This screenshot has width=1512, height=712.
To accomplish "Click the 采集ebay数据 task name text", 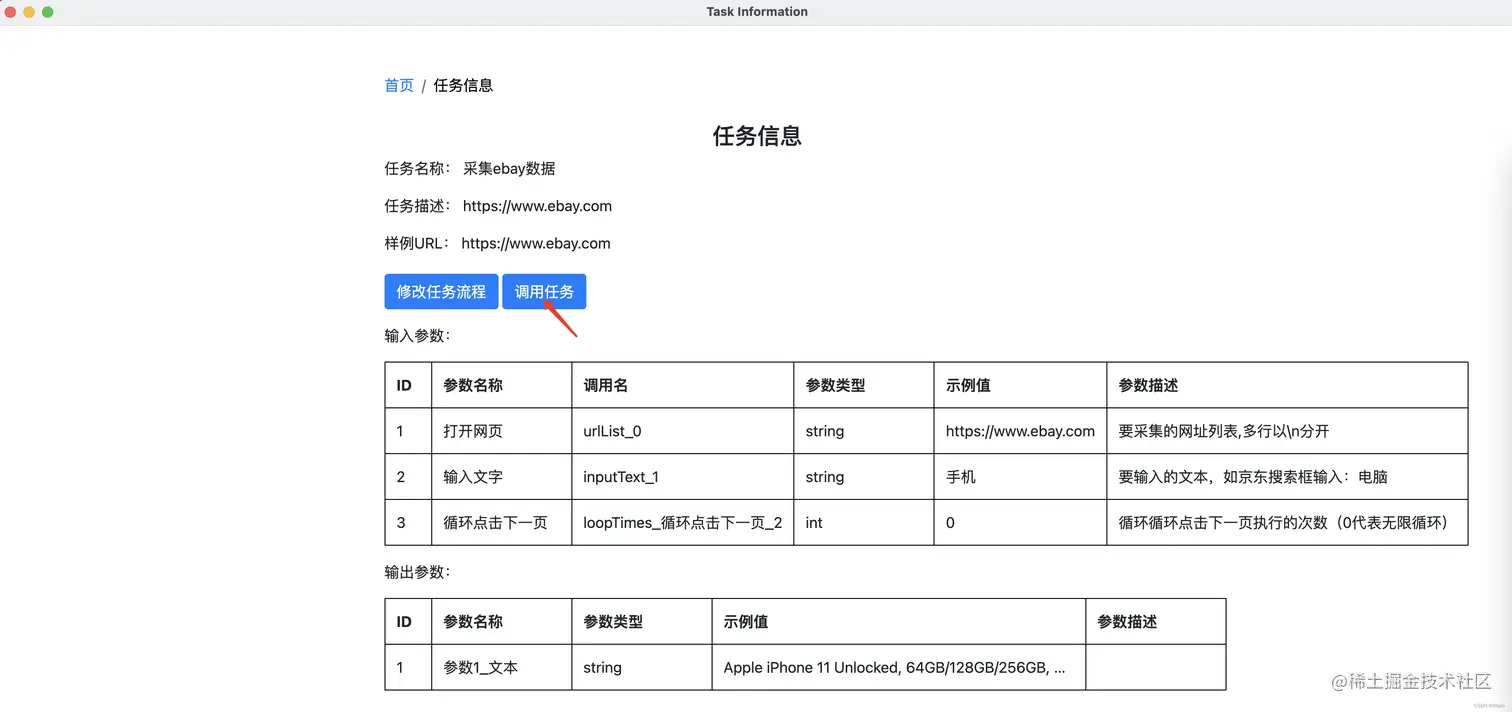I will tap(510, 168).
